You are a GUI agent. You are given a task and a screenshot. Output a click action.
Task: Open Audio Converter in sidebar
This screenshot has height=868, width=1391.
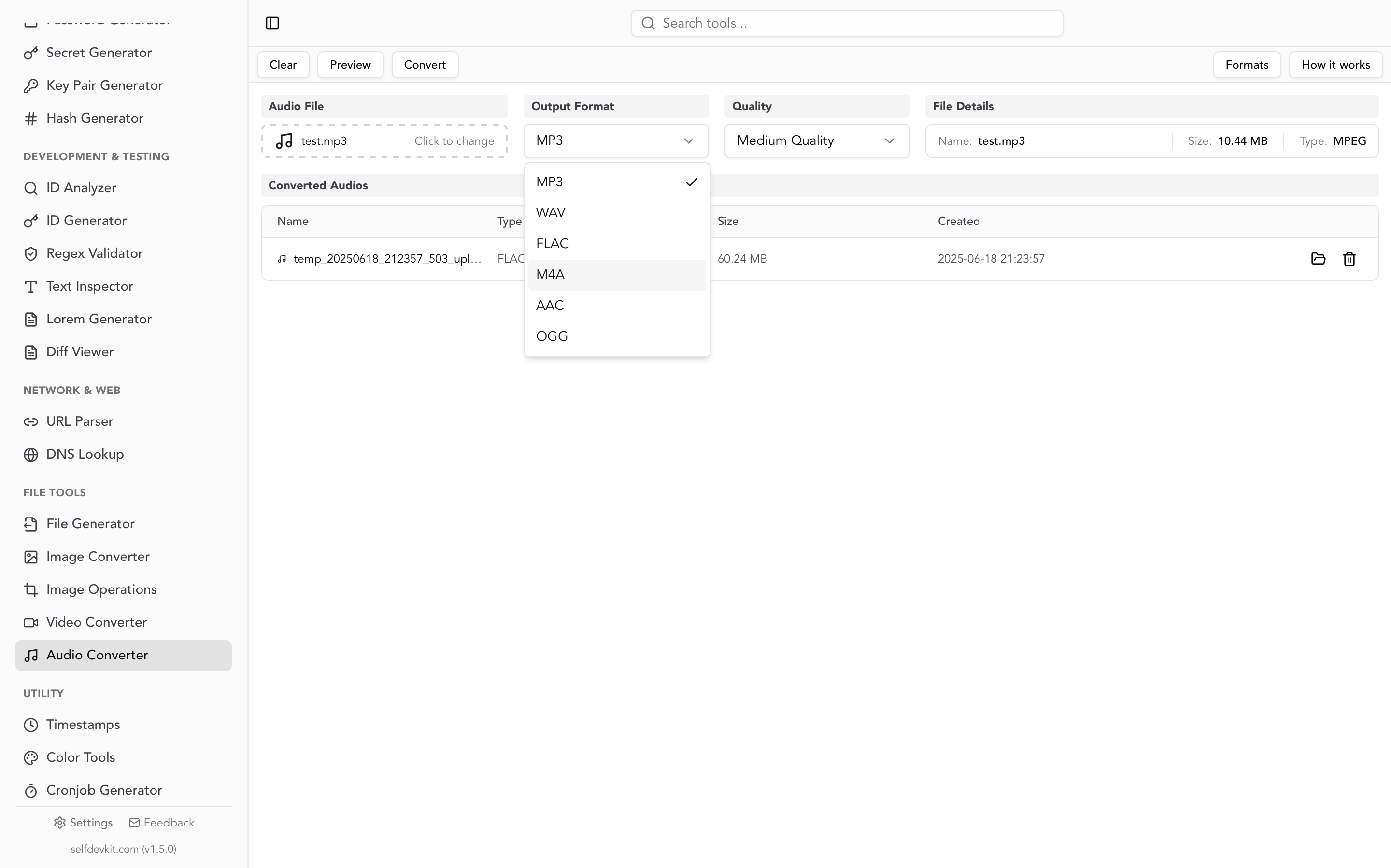click(124, 656)
